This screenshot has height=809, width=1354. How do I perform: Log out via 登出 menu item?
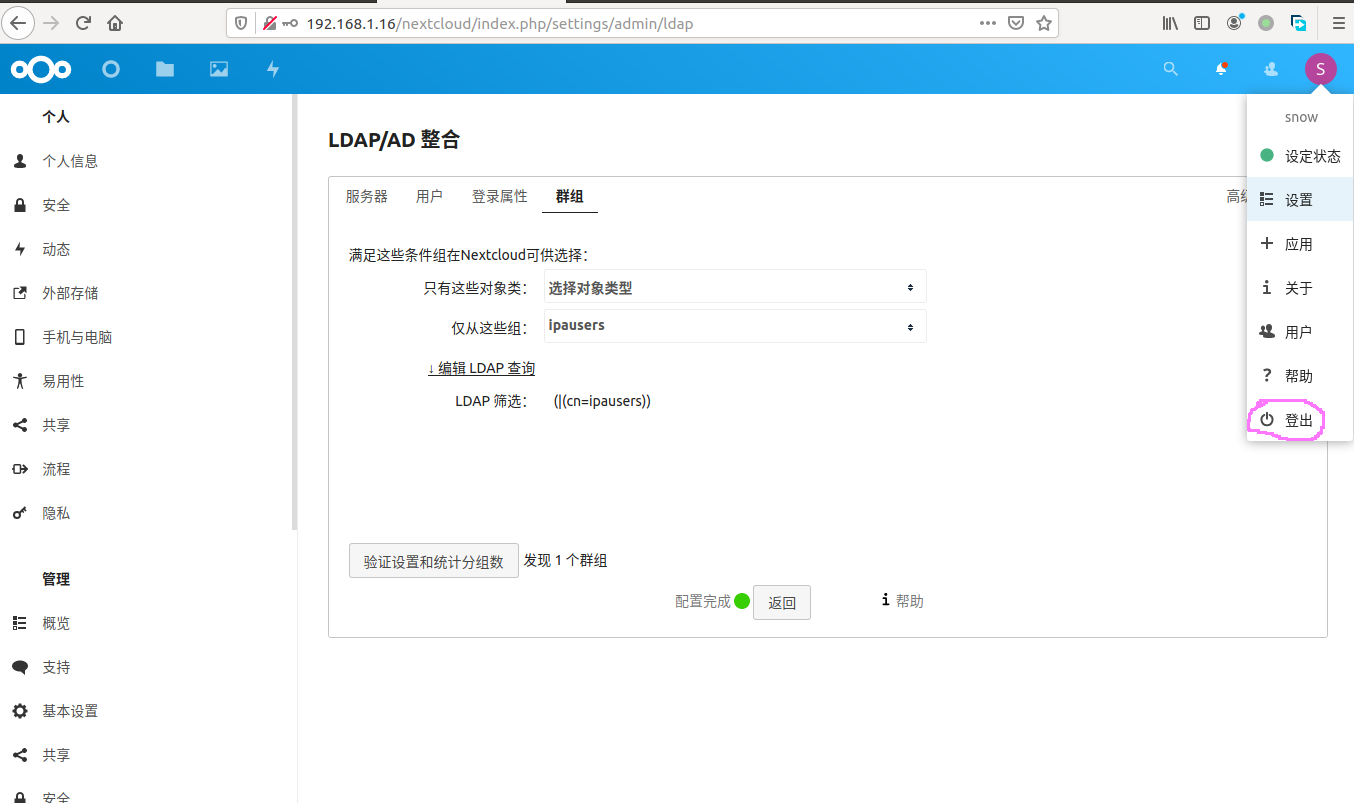pyautogui.click(x=1300, y=421)
